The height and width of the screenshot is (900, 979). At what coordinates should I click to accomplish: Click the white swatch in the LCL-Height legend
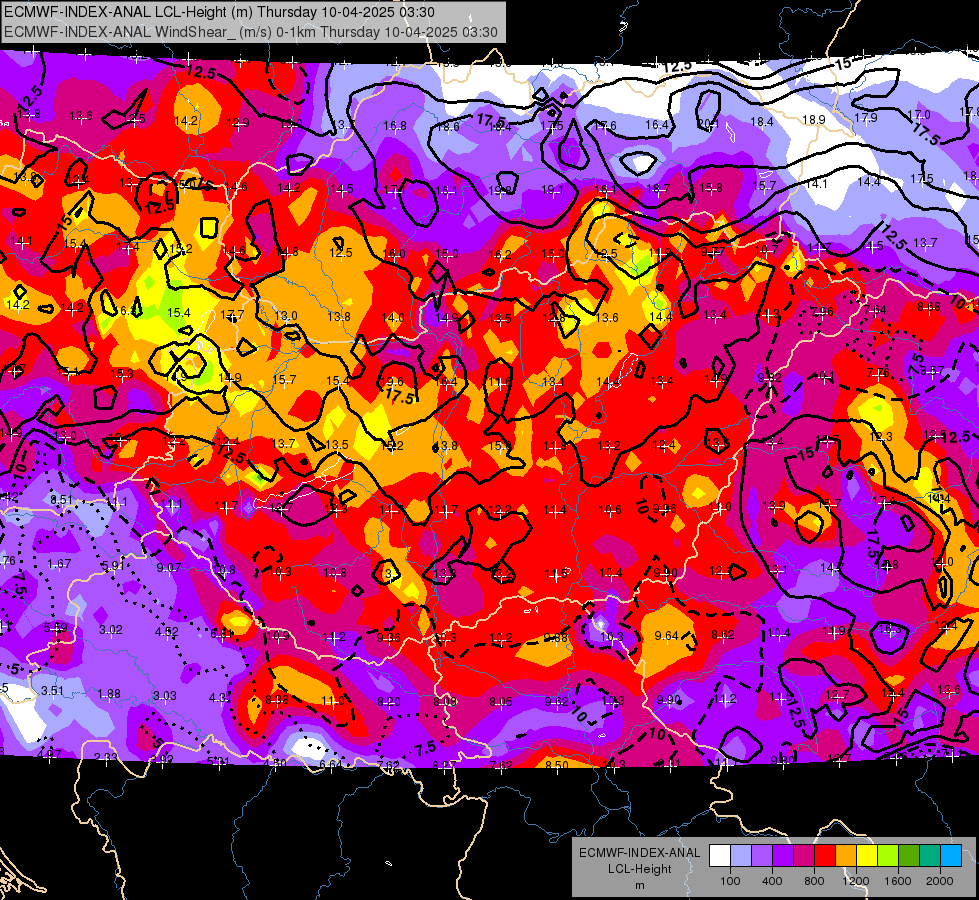click(720, 856)
